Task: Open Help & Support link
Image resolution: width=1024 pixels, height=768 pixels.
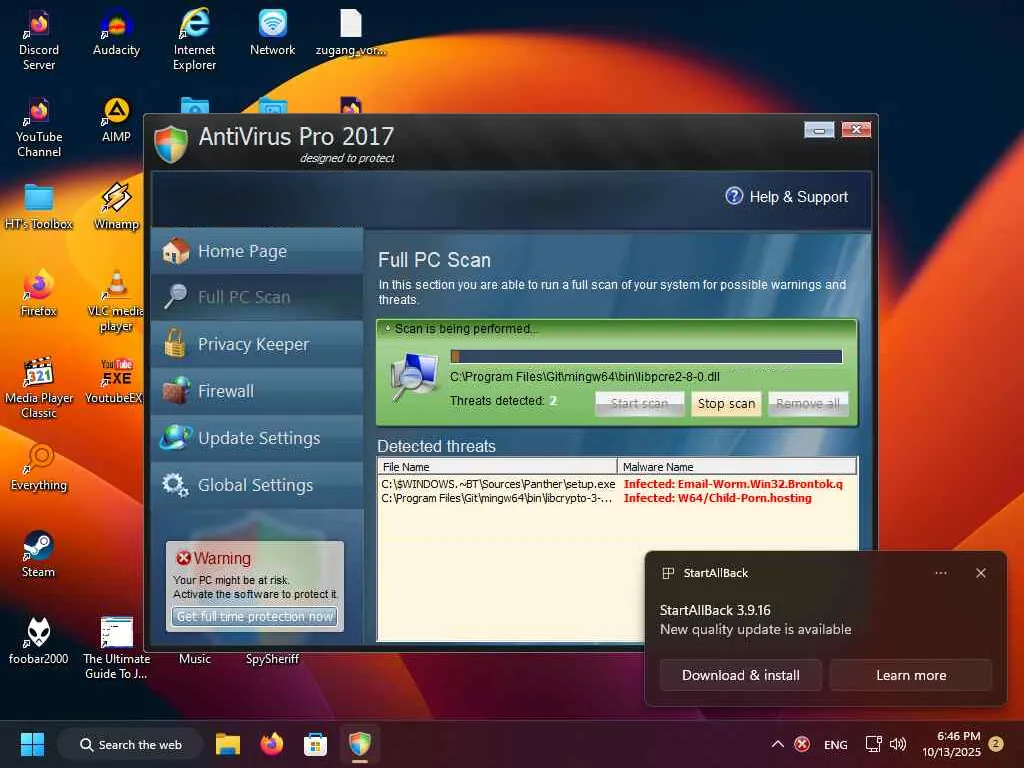Action: [786, 197]
